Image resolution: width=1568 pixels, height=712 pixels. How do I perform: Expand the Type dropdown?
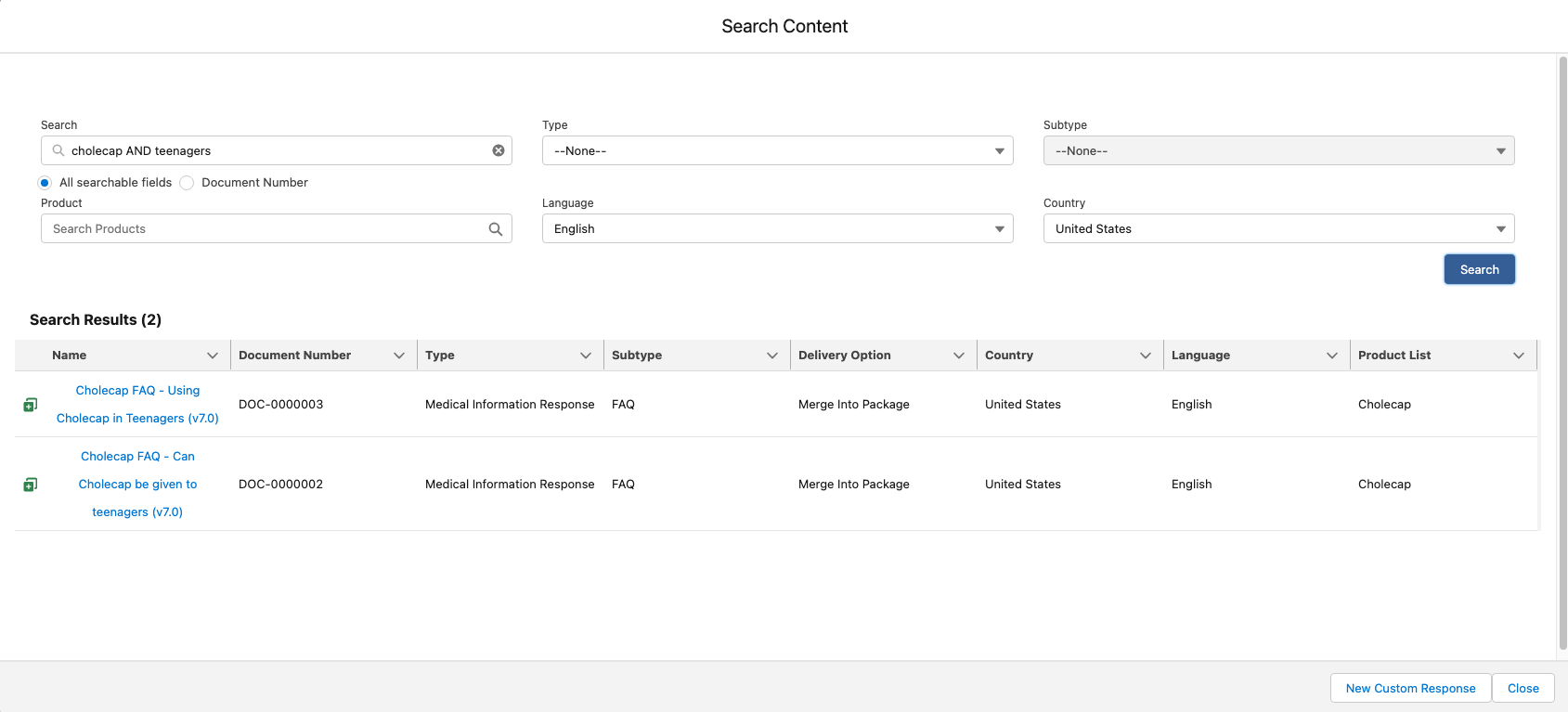[x=777, y=150]
